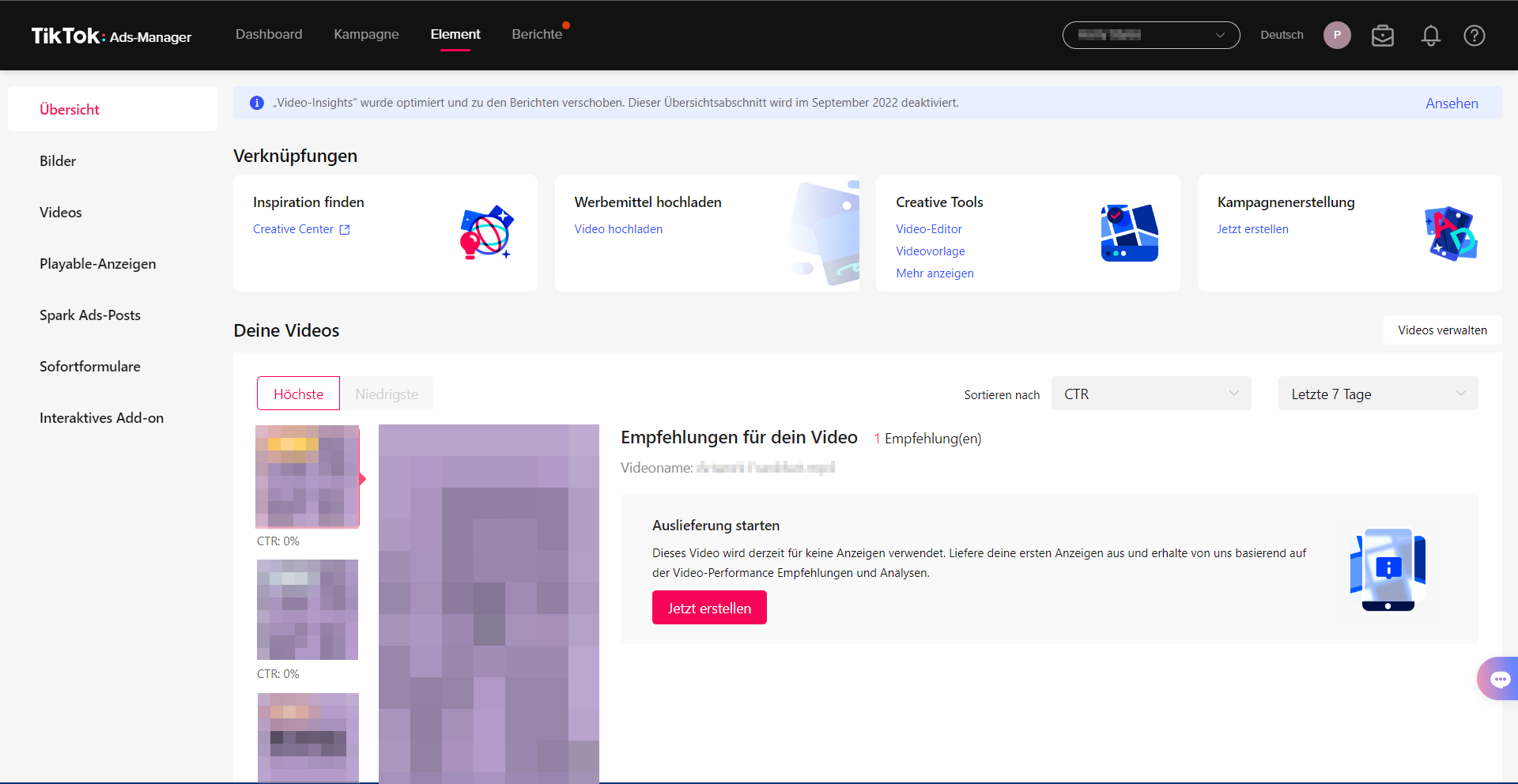
Task: Go to the Kampagne tab
Action: coord(366,35)
